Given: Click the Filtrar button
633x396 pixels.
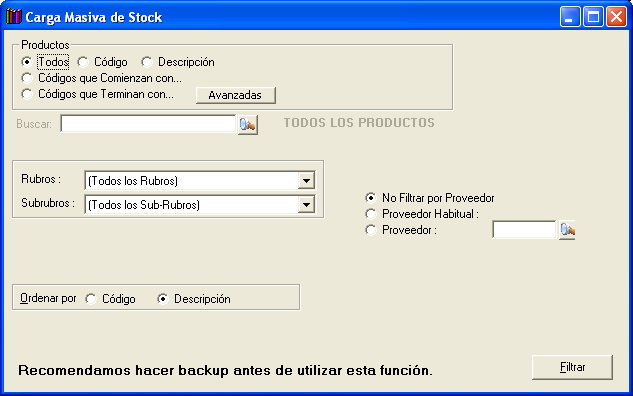Looking at the screenshot, I should [572, 367].
